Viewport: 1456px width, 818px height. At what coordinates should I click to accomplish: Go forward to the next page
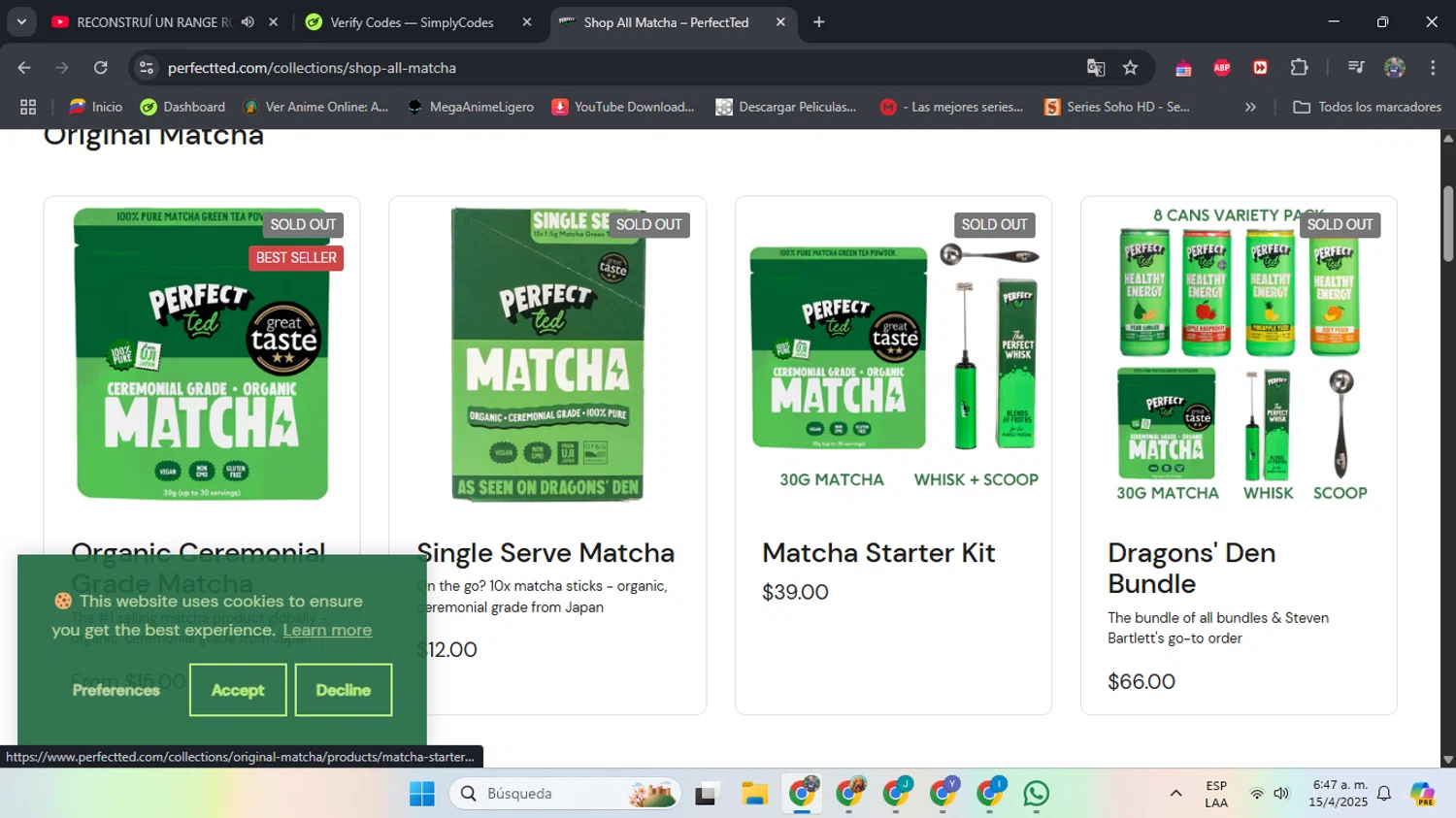tap(62, 68)
